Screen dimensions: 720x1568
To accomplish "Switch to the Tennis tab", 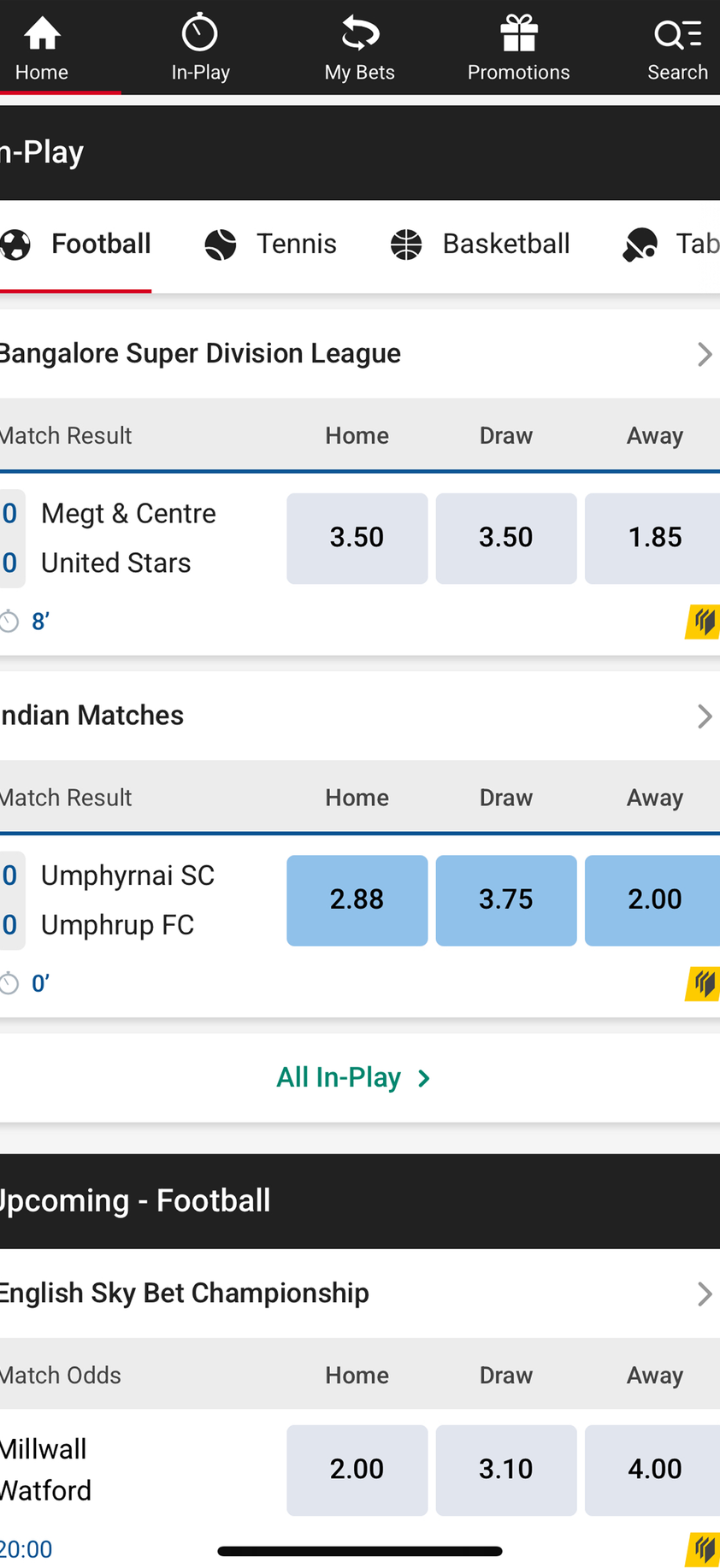I will [271, 245].
